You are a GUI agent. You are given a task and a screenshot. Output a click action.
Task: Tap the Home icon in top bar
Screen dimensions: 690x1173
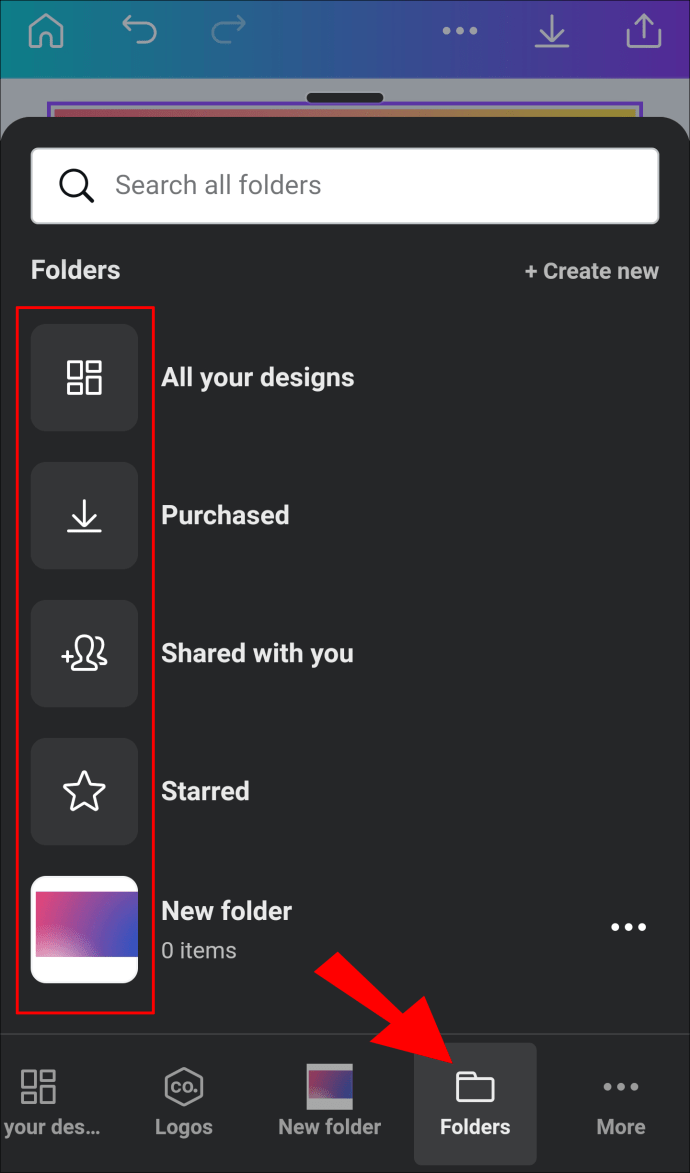pyautogui.click(x=46, y=31)
